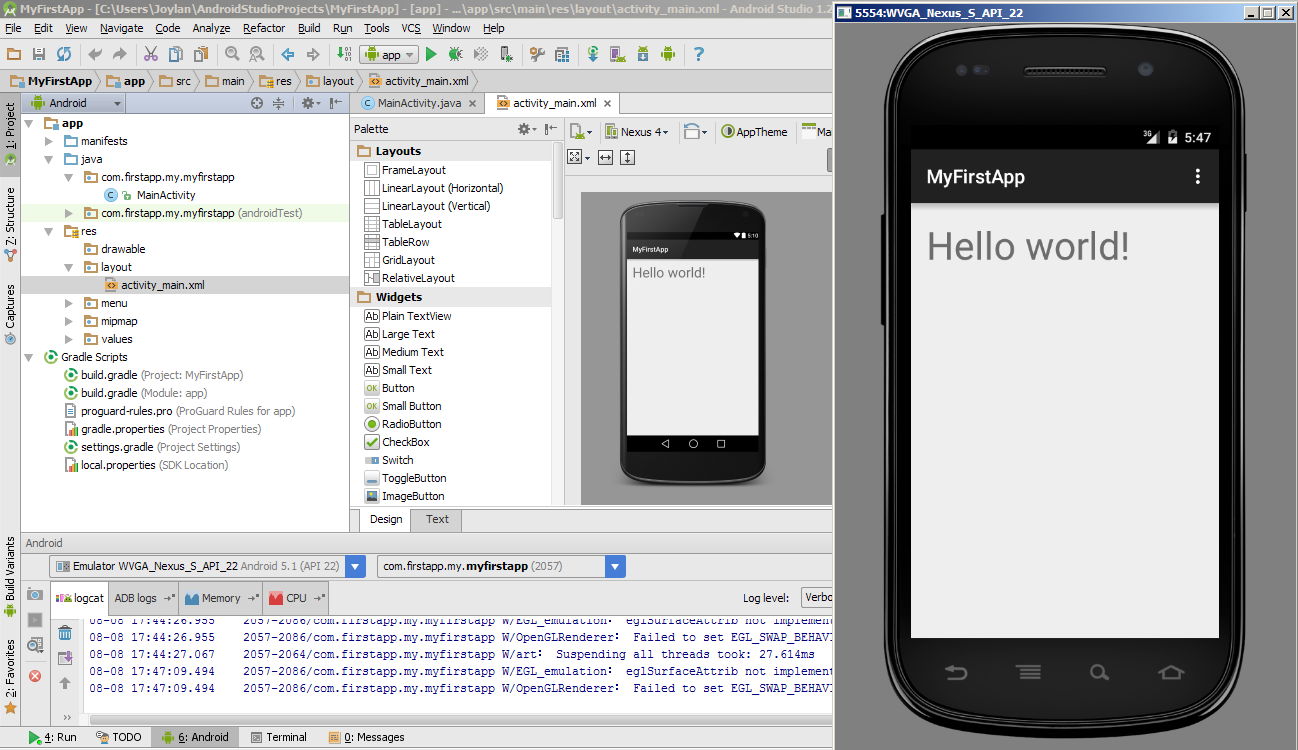The height and width of the screenshot is (750, 1298).
Task: Open the 4: Run tool window
Action: (53, 737)
